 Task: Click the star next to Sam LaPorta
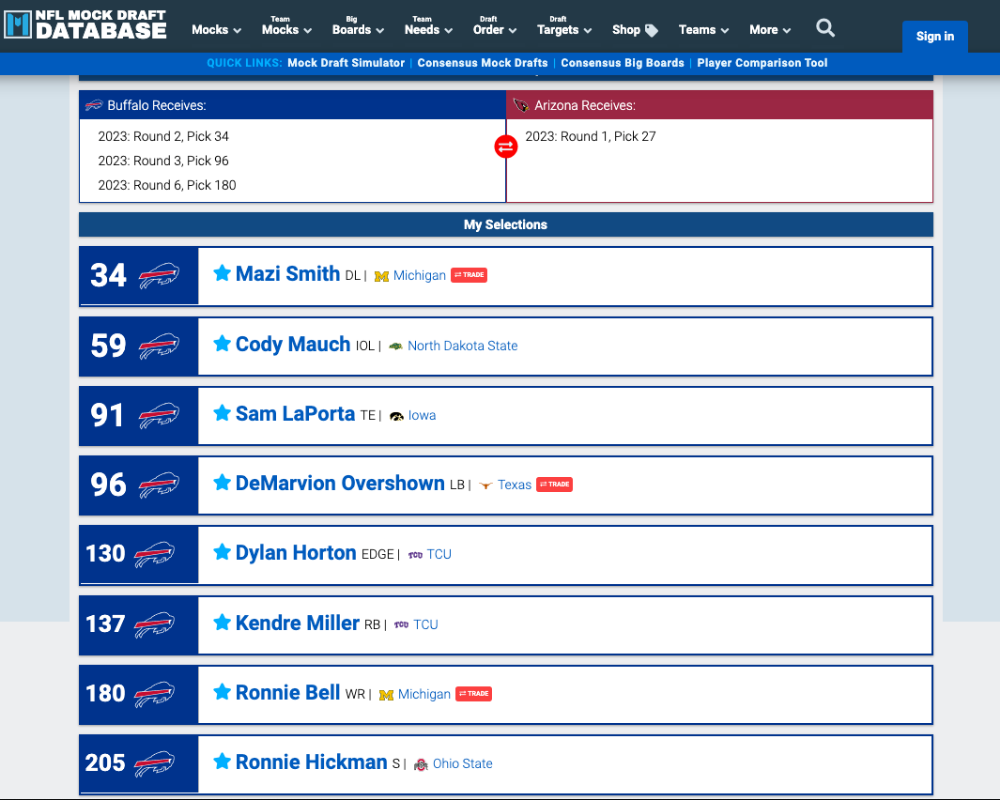click(222, 413)
